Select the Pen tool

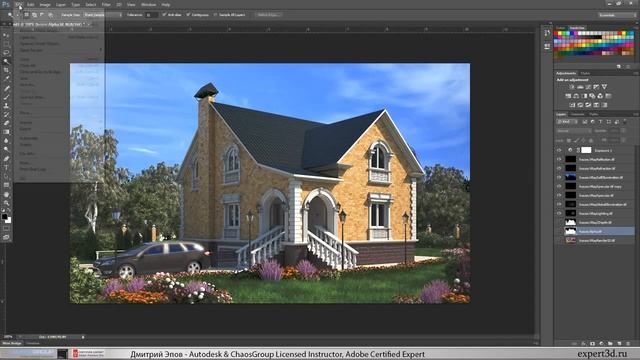pos(6,159)
